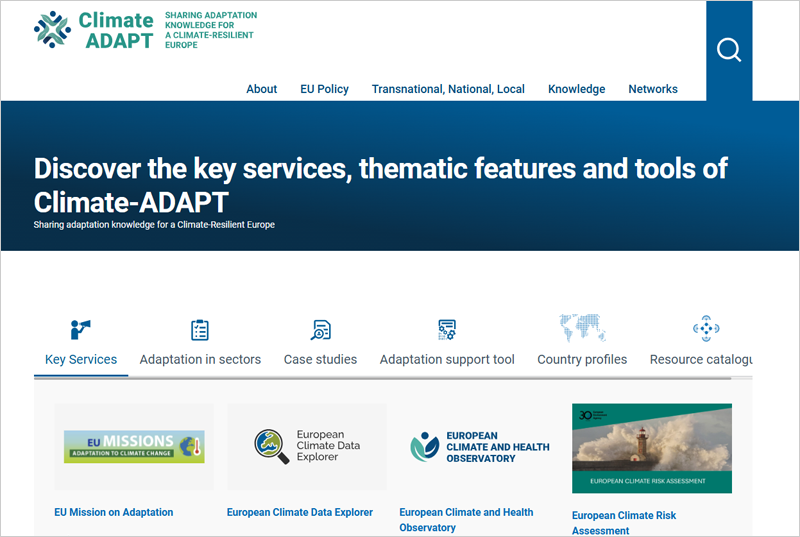Click the 'SHARING ADAPTATION KNOWLEDGE FOR A CLIMATE-RESILIENT EUROPE' tagline
This screenshot has width=800, height=537.
[211, 30]
